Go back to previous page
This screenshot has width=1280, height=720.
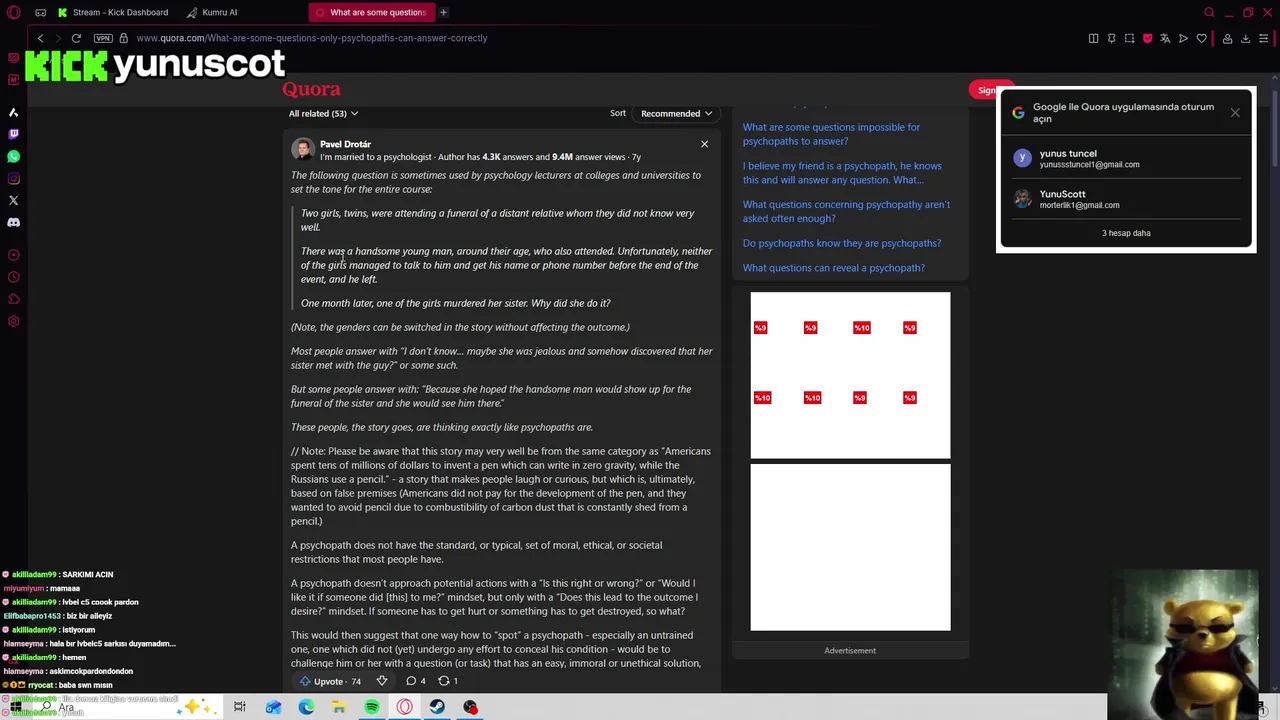[40, 38]
